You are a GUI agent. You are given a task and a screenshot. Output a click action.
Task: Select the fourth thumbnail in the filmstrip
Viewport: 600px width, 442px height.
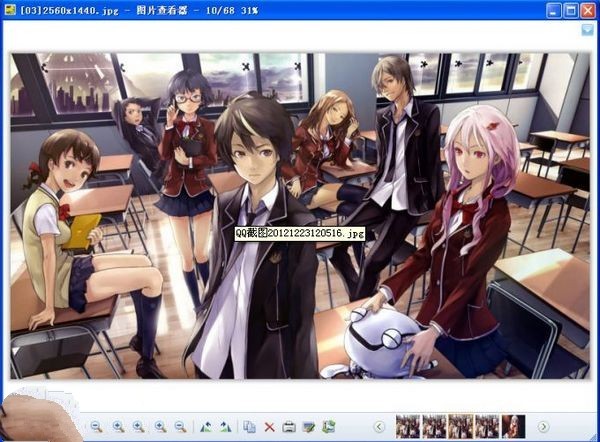pyautogui.click(x=487, y=426)
